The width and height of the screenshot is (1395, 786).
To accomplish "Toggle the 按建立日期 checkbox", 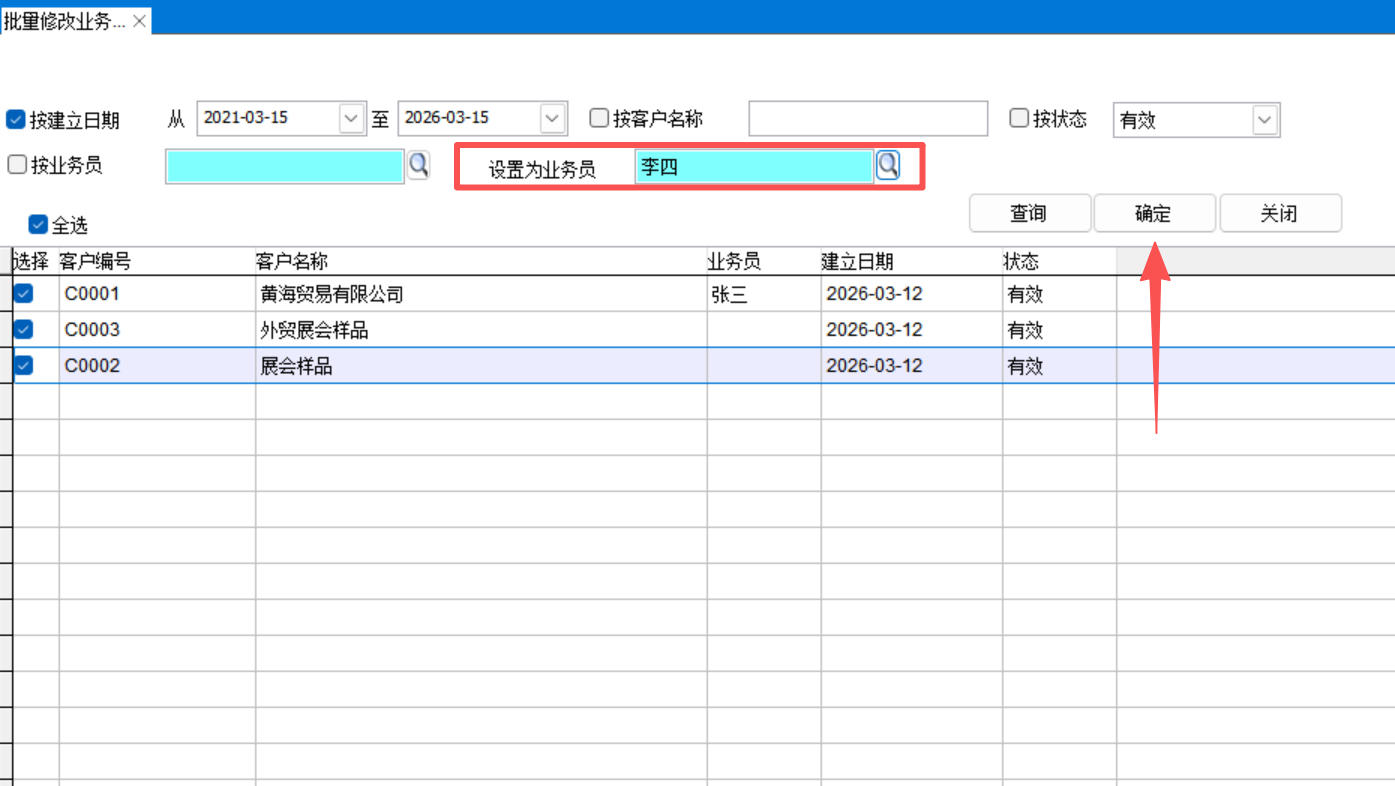I will tap(16, 120).
